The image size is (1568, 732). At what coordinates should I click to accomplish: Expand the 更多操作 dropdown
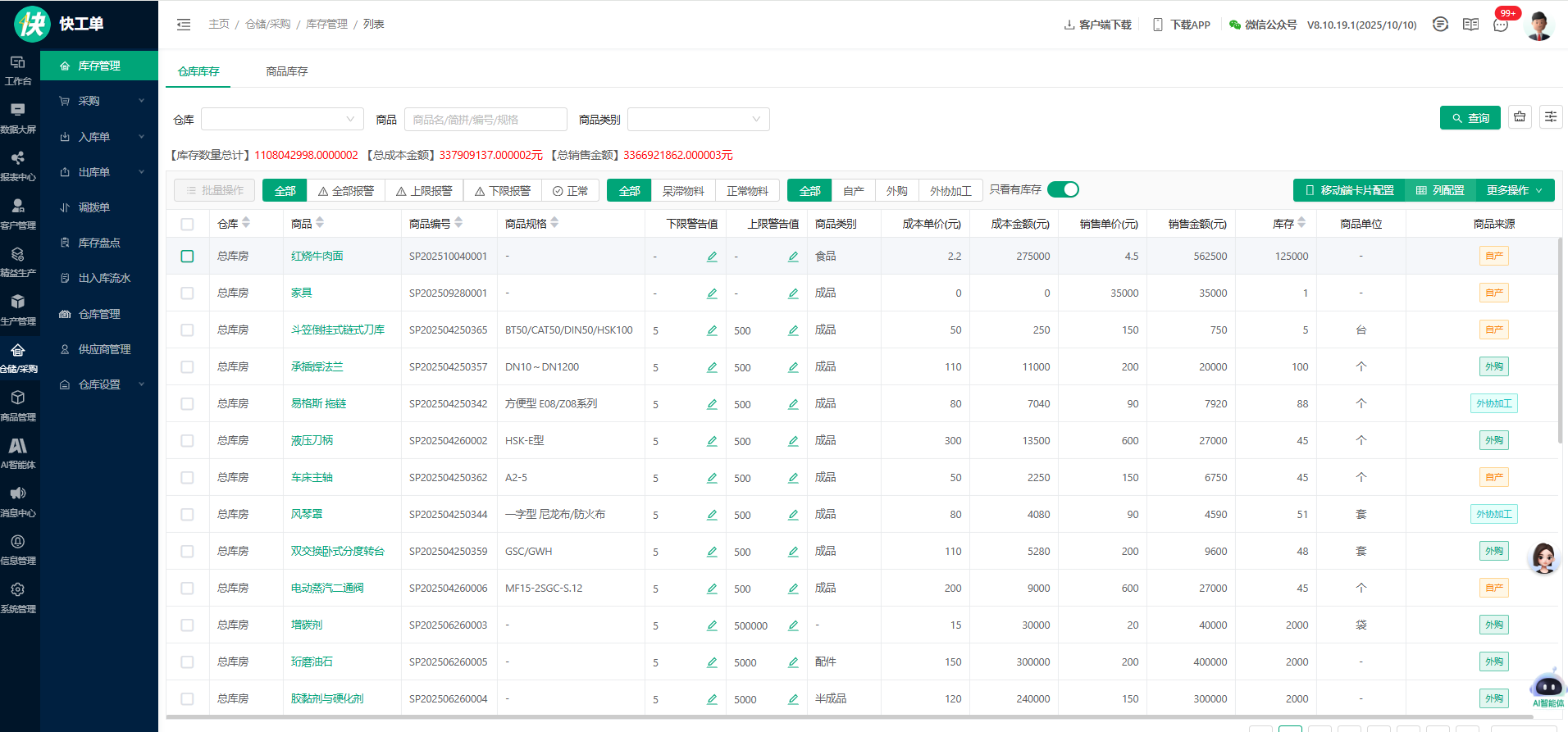pos(1514,190)
